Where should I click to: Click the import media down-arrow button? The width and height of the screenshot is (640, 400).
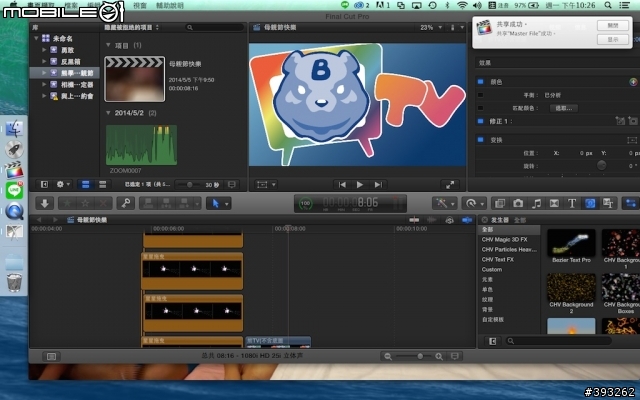(x=44, y=203)
